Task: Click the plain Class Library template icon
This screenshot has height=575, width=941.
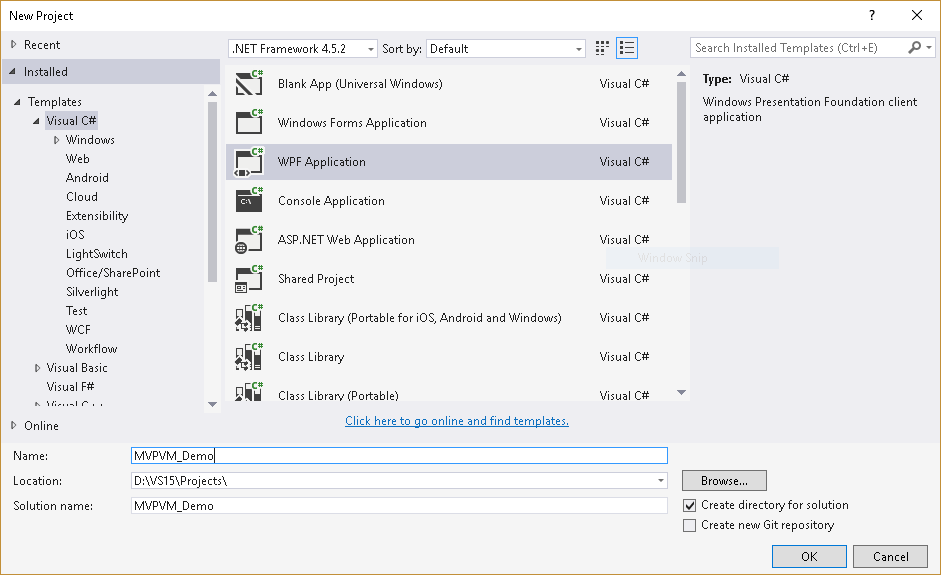Action: [249, 357]
